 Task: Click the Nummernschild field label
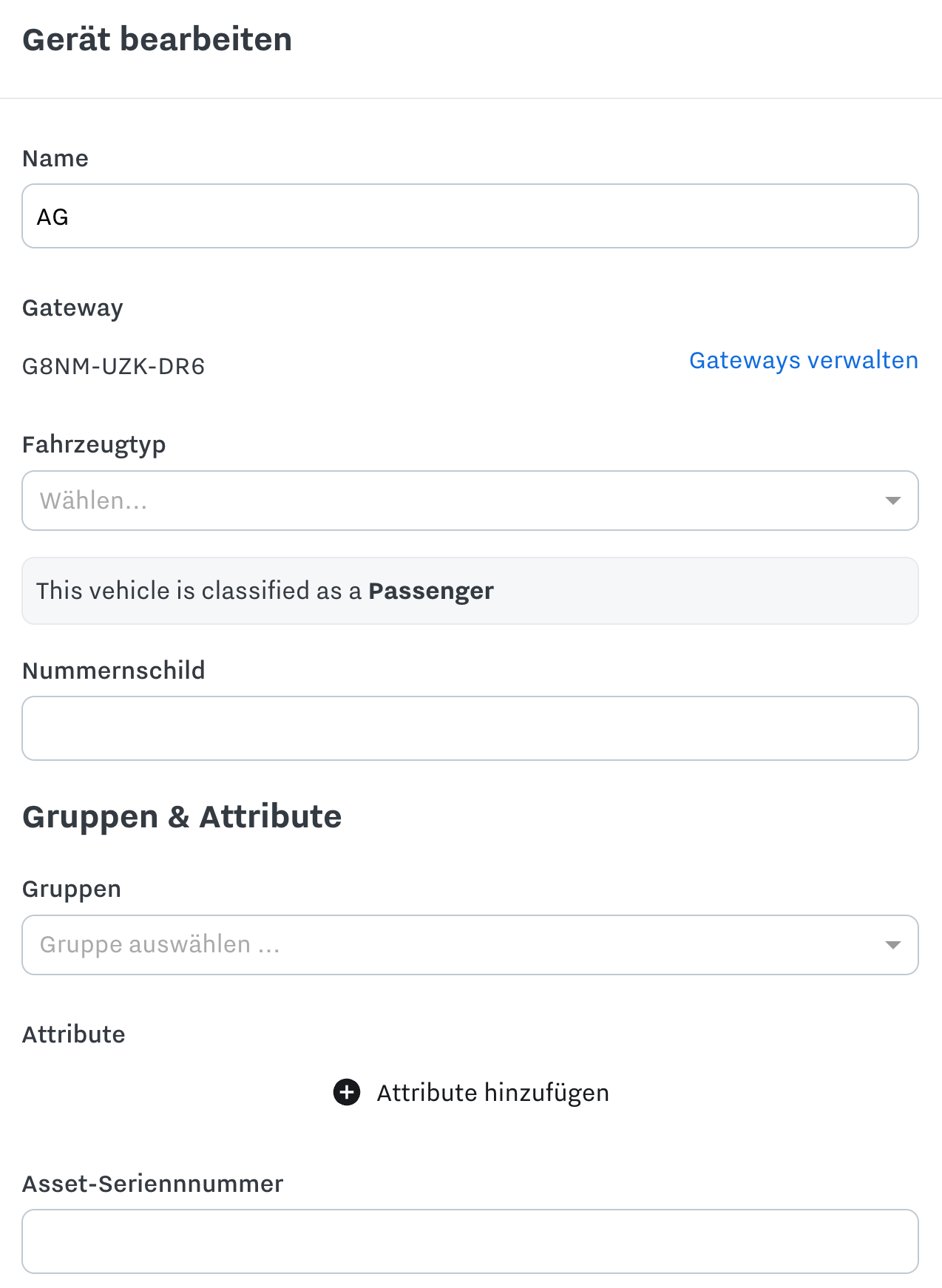coord(114,671)
